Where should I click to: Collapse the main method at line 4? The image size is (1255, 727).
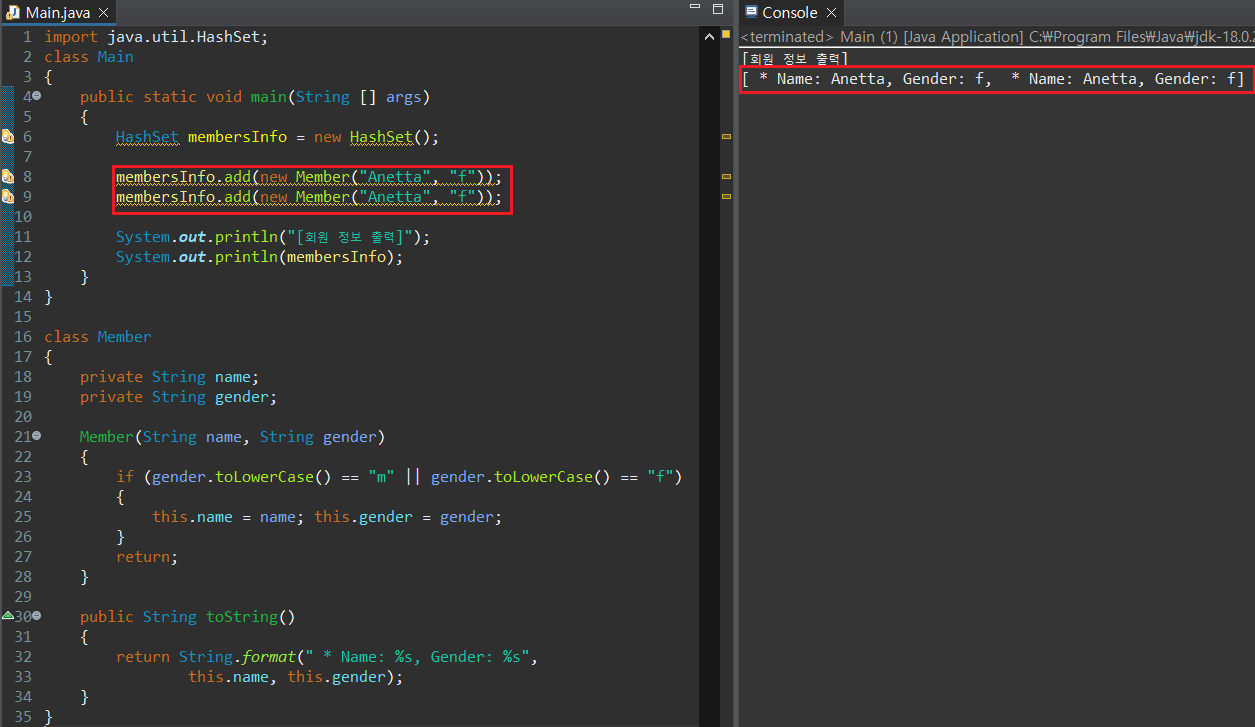coord(37,97)
